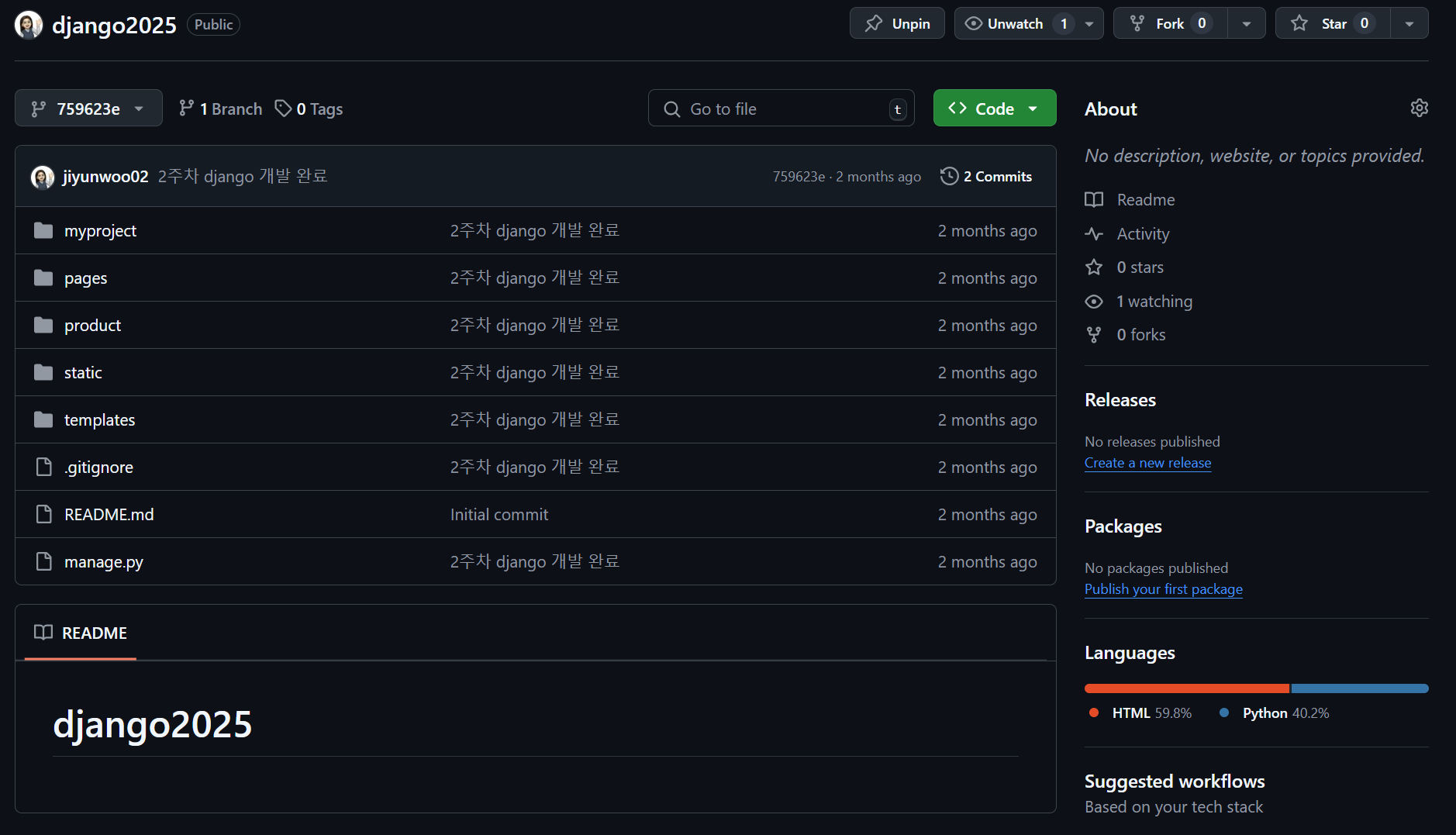The height and width of the screenshot is (835, 1456).
Task: Star the repository
Action: (x=1332, y=22)
